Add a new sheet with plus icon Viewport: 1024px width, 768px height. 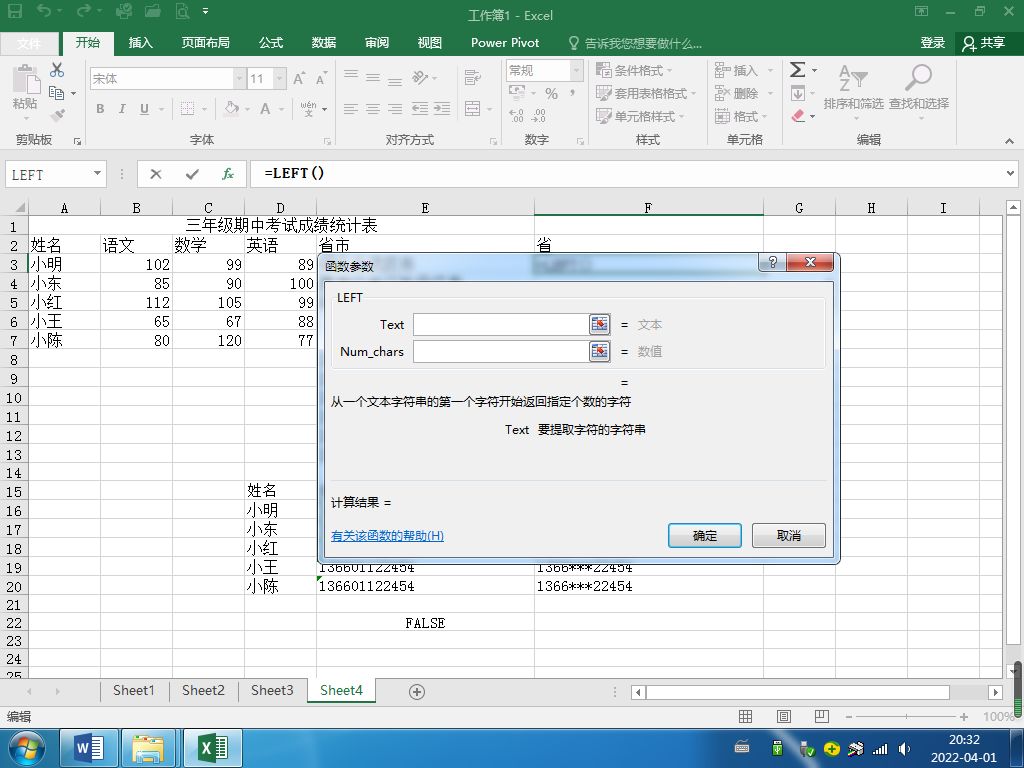[x=417, y=692]
